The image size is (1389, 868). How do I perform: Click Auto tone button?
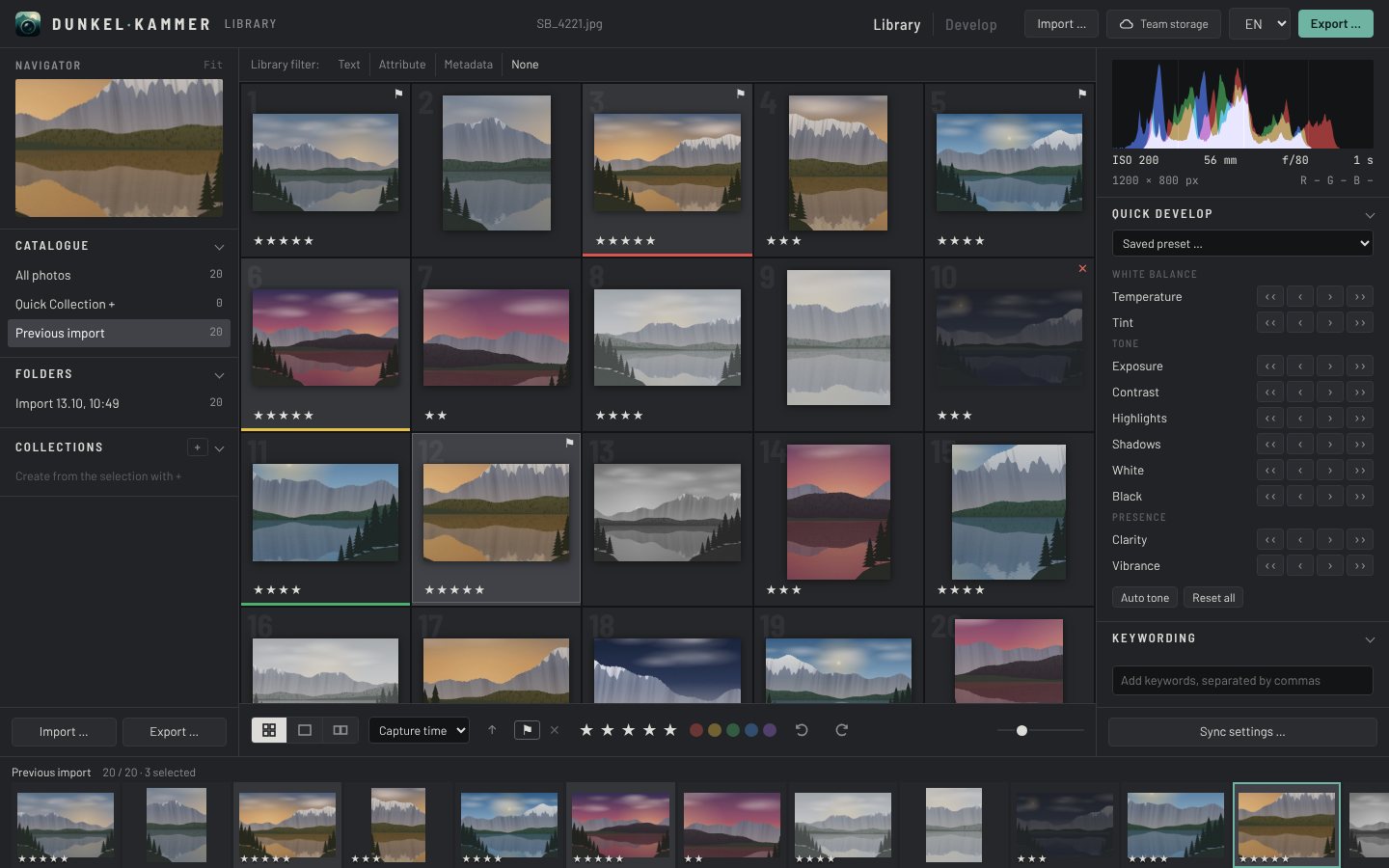coord(1145,598)
